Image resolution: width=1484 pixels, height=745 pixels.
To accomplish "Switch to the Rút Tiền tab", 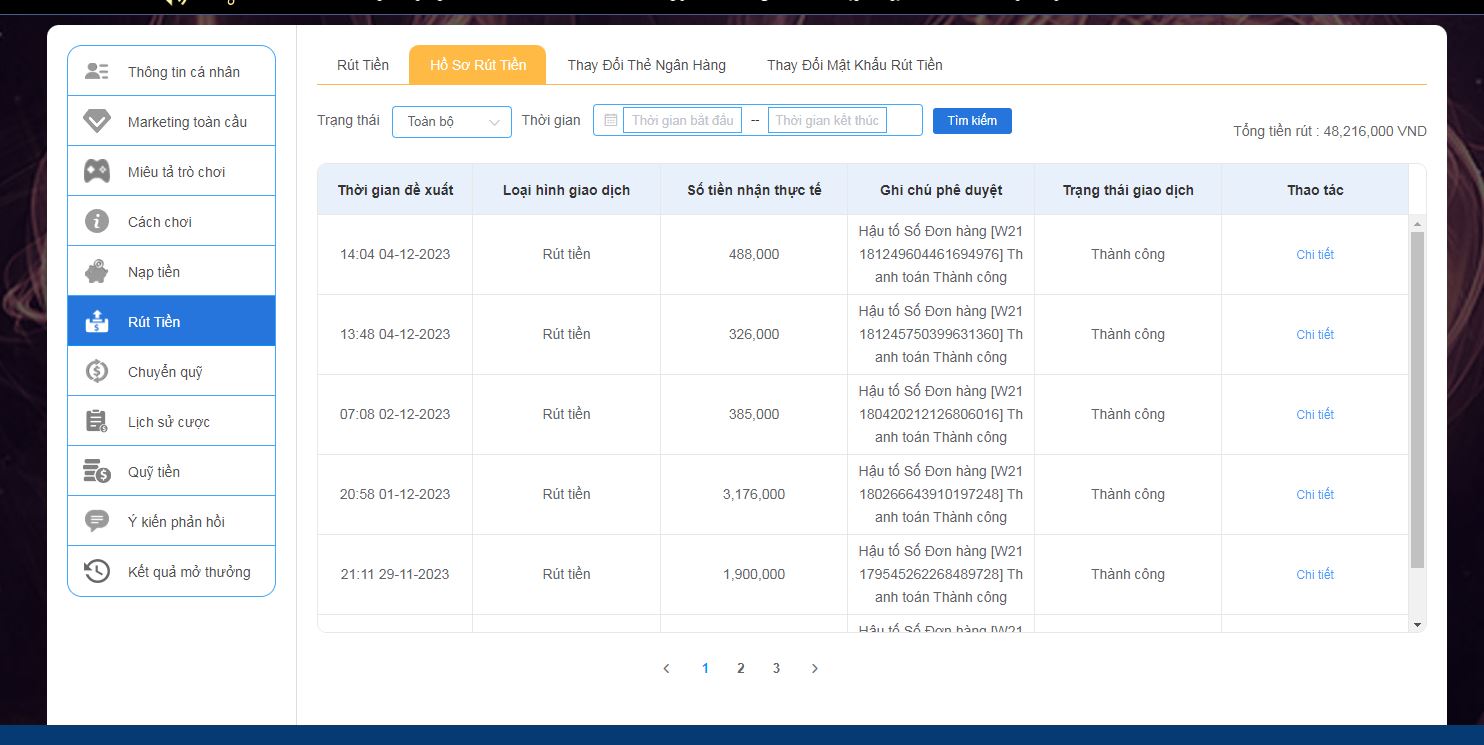I will [362, 65].
